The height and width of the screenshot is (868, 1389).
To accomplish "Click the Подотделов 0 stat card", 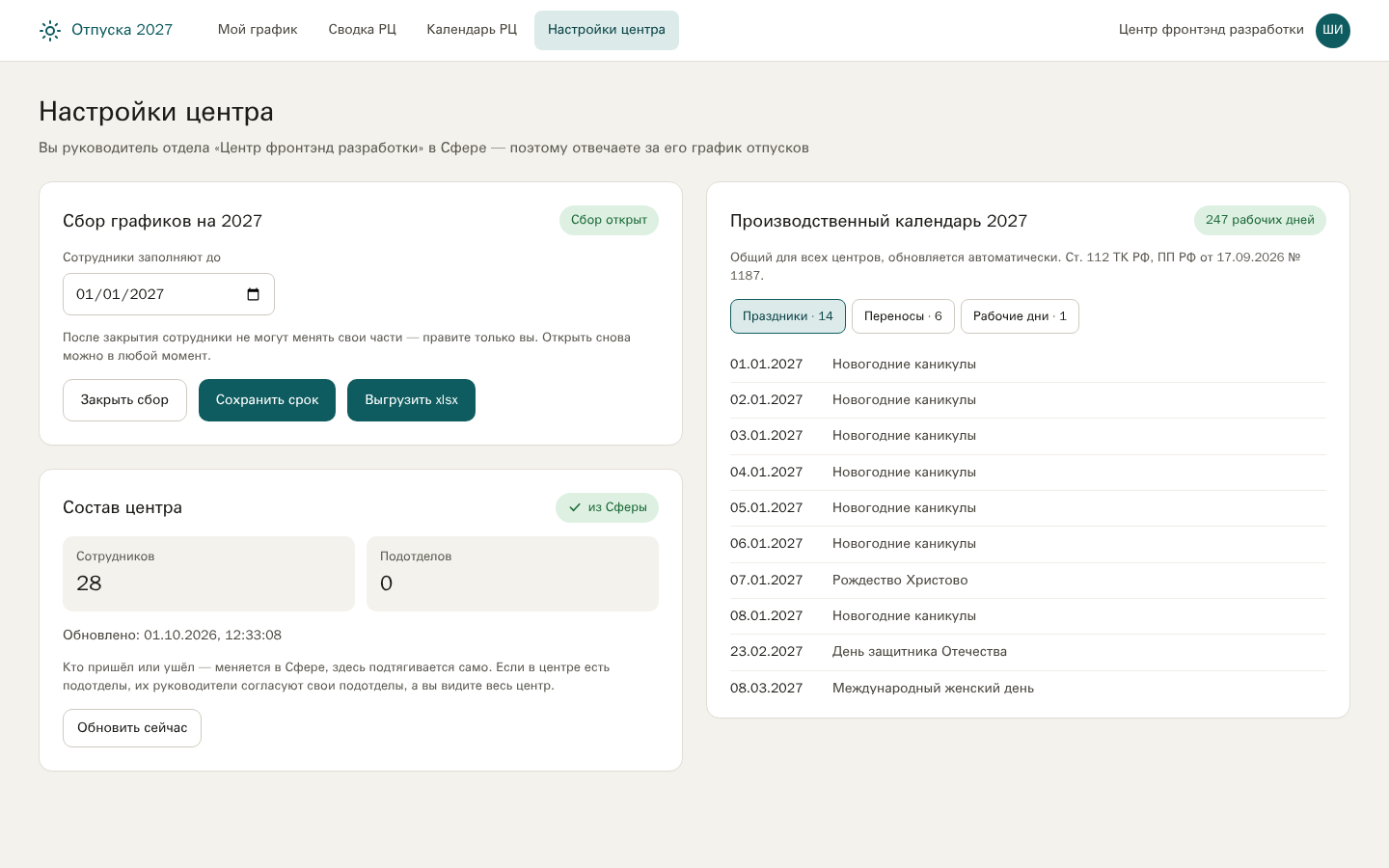I will pyautogui.click(x=512, y=574).
